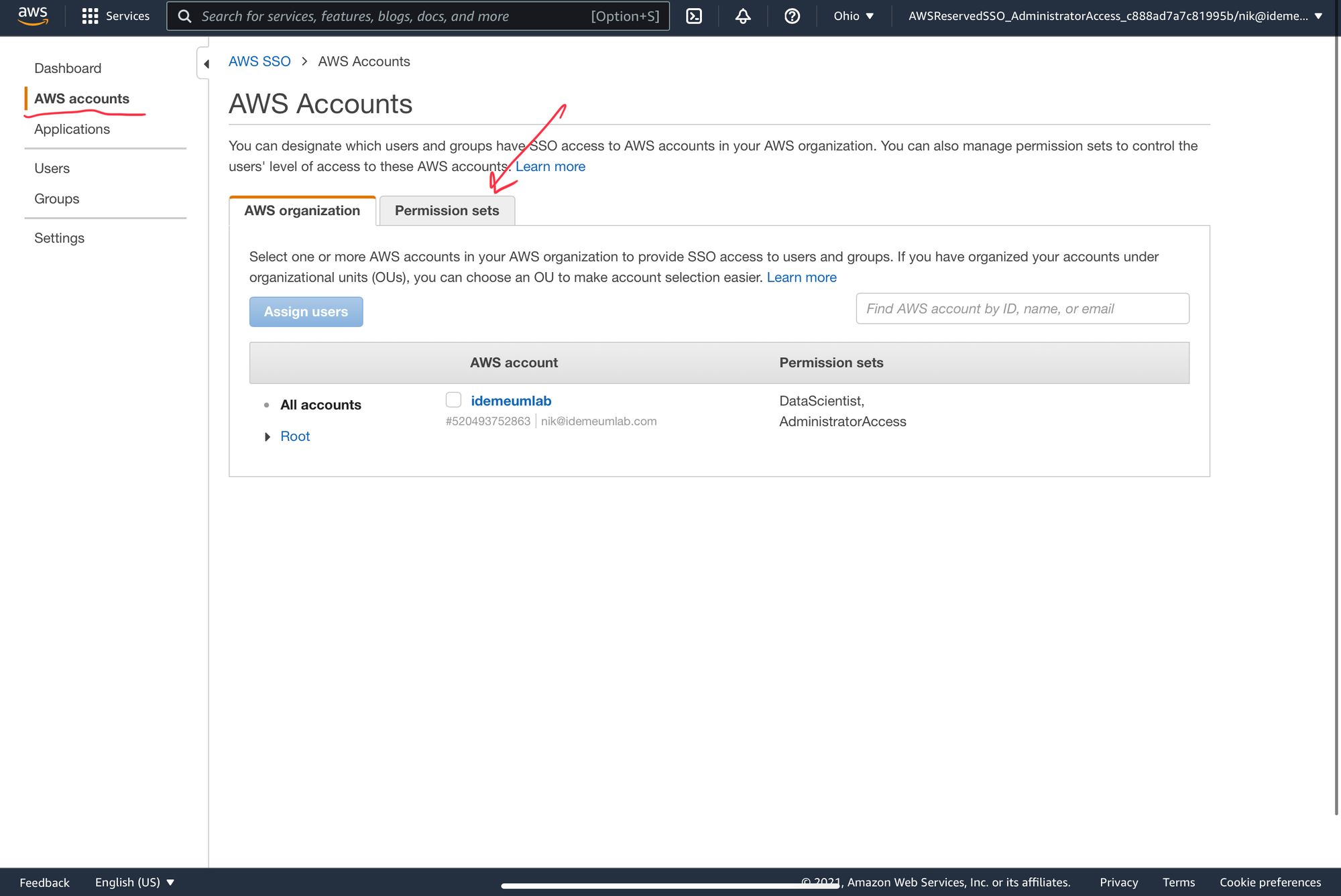Open Cookie preferences in footer
Screen dimensions: 1341x896
point(1270,883)
